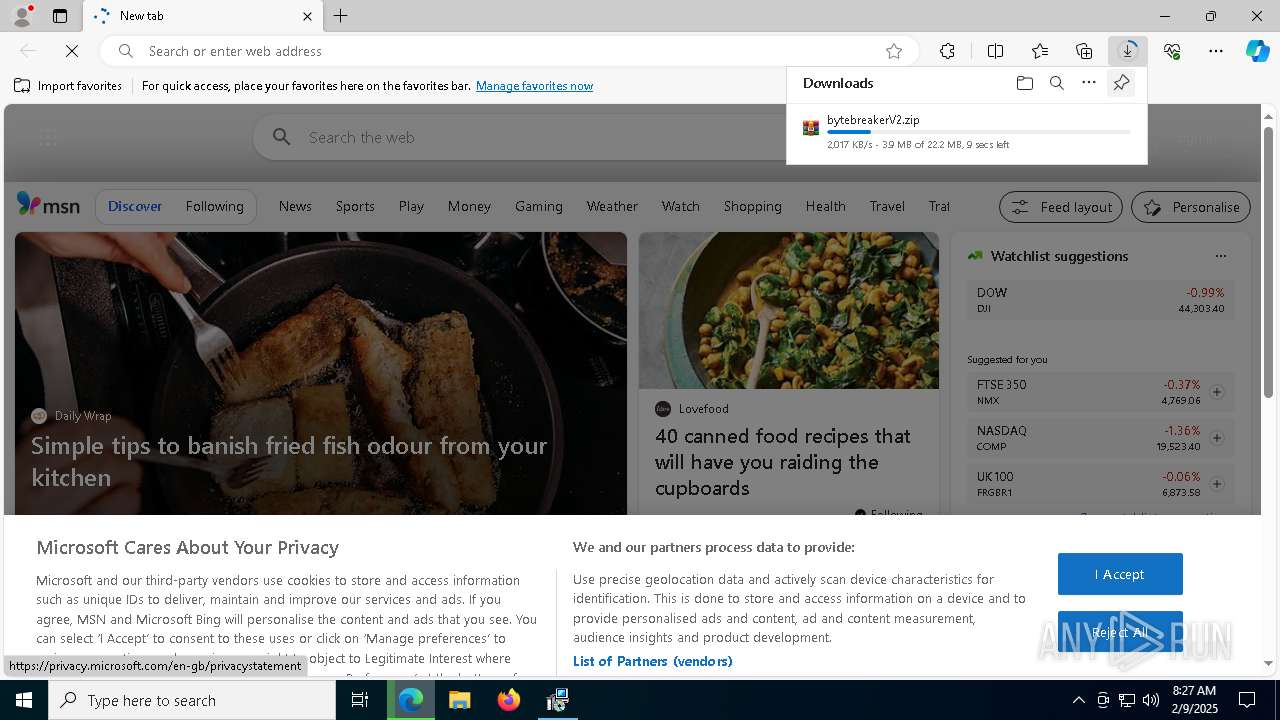The height and width of the screenshot is (720, 1280).
Task: Open the Health menu item
Action: 825,206
